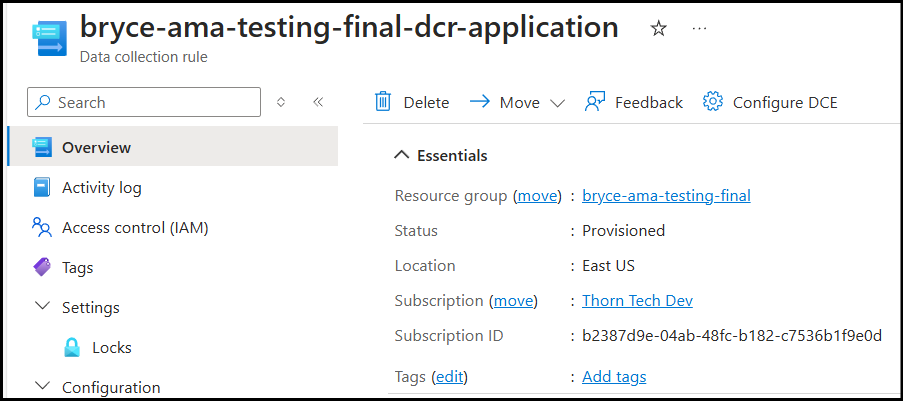Click the Locks padlock icon
Viewport: 903px width, 401px height.
(72, 348)
